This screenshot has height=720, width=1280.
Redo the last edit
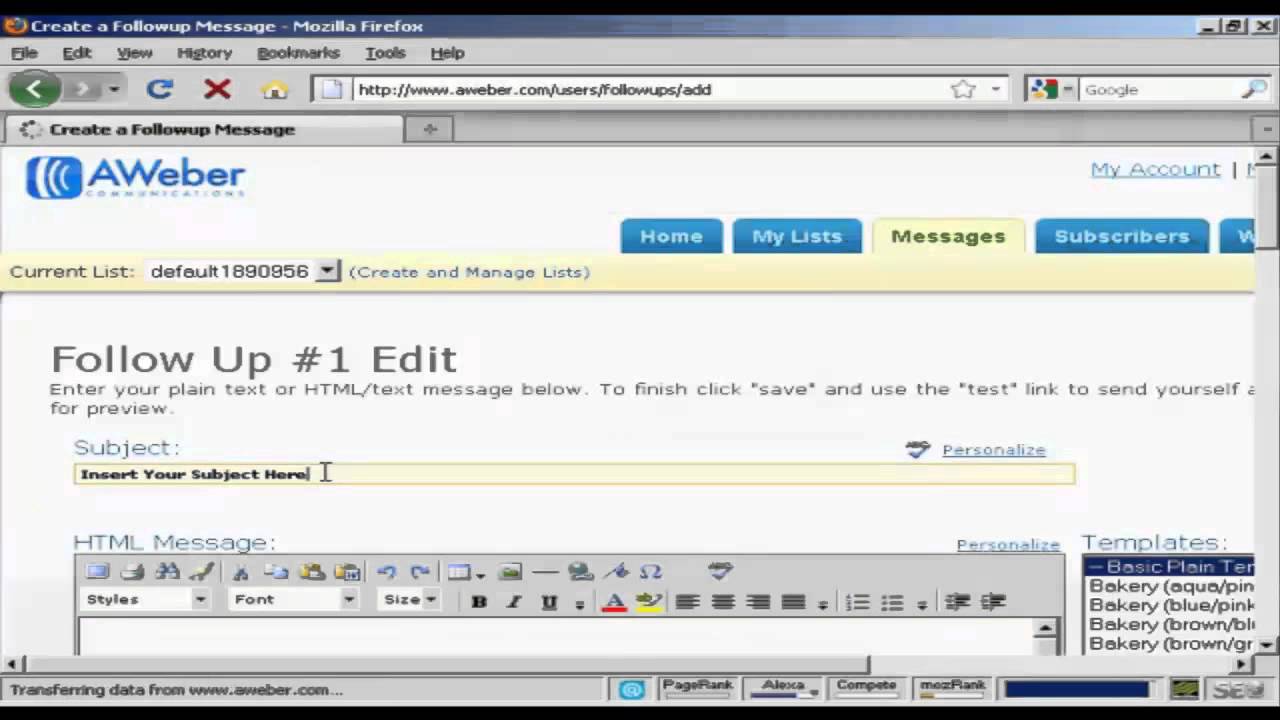click(420, 572)
